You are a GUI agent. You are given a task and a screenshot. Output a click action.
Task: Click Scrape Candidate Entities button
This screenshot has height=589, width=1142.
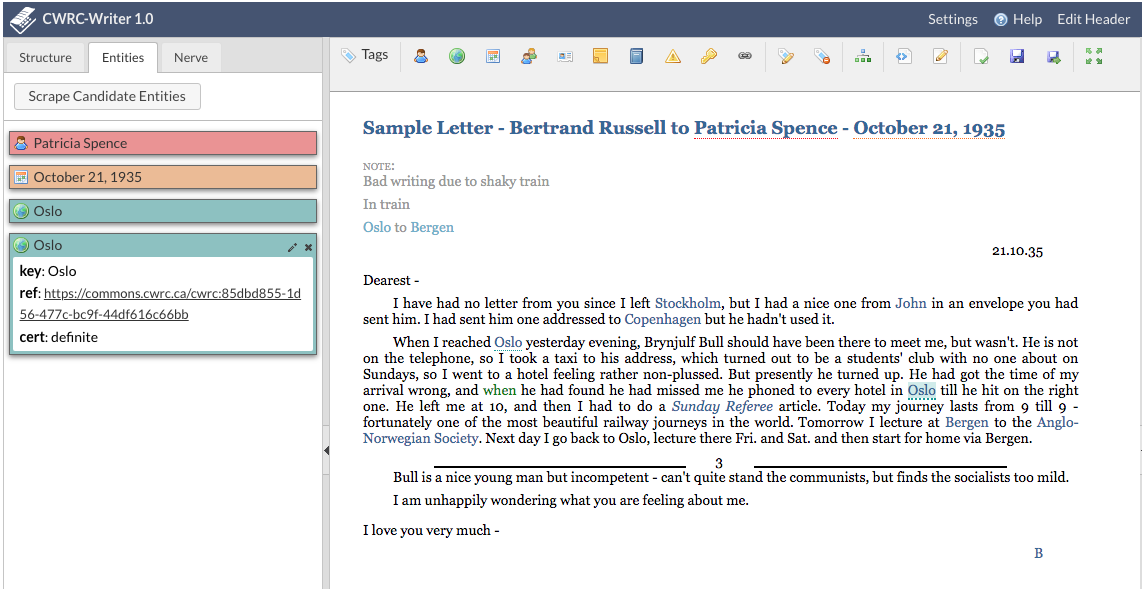pos(107,96)
